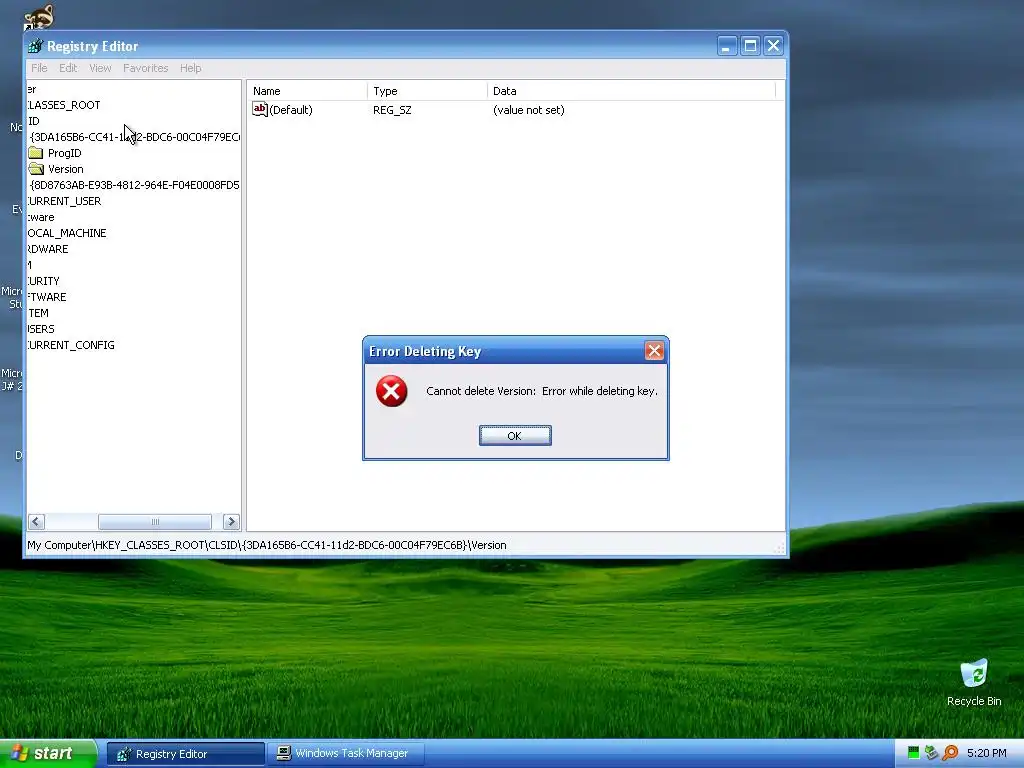Open the Help menu
This screenshot has width=1024, height=768.
[x=191, y=68]
